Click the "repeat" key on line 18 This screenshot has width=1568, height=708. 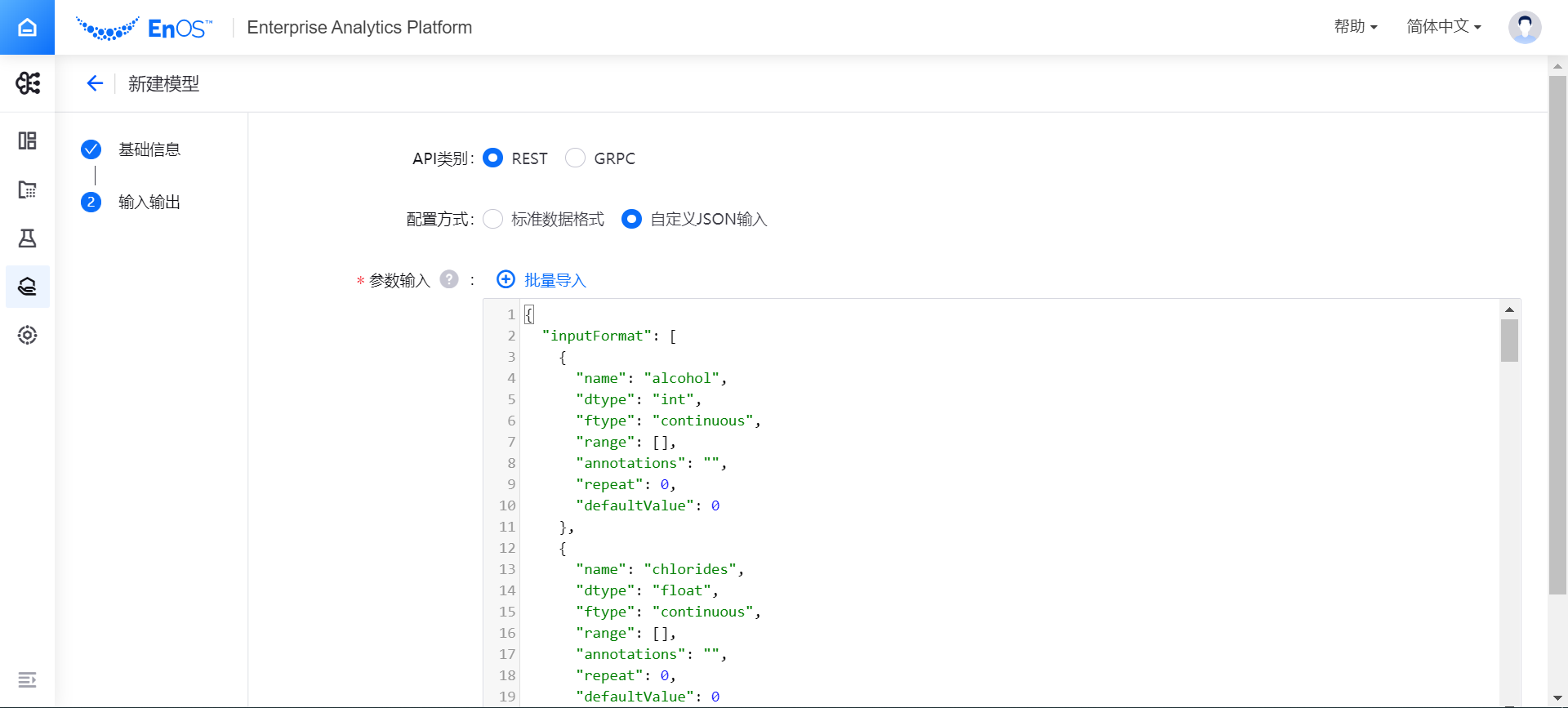609,675
